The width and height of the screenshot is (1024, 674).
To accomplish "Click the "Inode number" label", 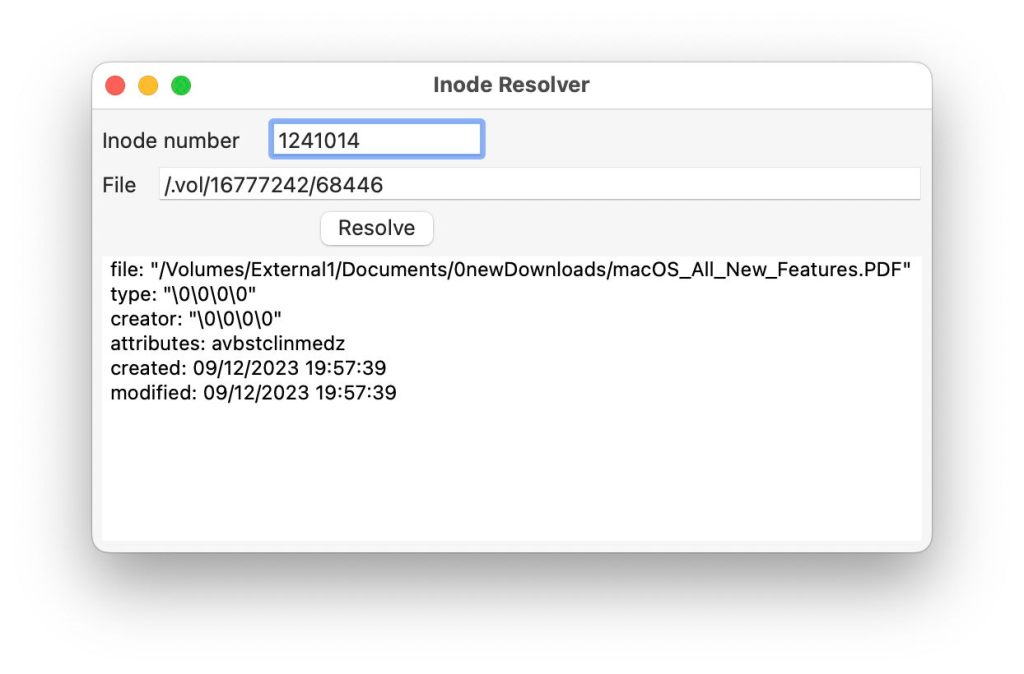I will click(x=171, y=141).
